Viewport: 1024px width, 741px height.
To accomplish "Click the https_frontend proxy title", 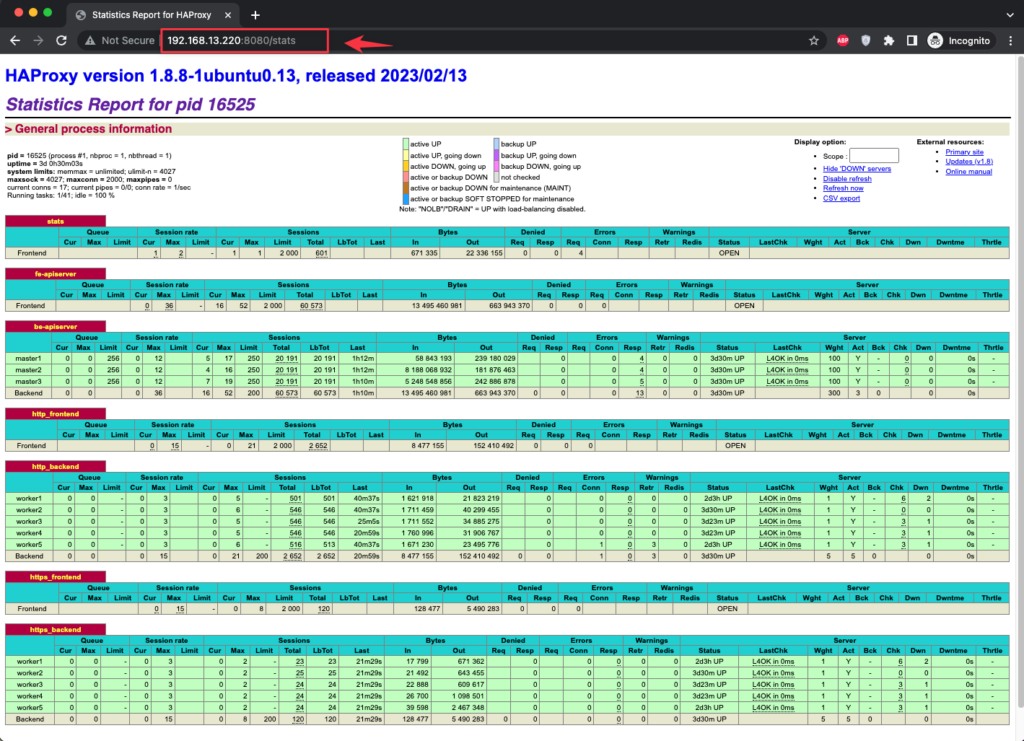I will tap(56, 577).
